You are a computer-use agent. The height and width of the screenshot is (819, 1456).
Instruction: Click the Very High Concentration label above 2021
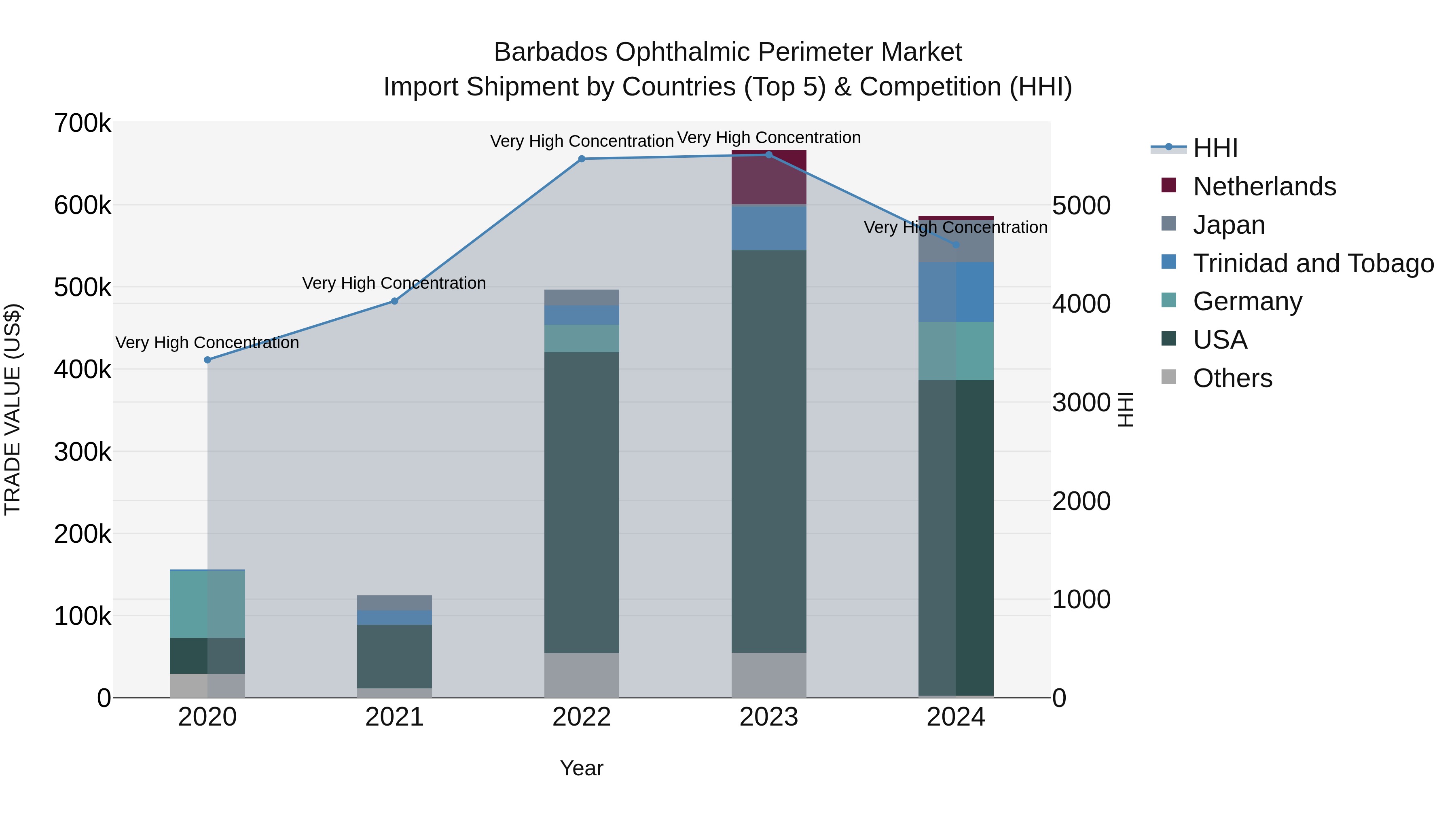[x=394, y=283]
